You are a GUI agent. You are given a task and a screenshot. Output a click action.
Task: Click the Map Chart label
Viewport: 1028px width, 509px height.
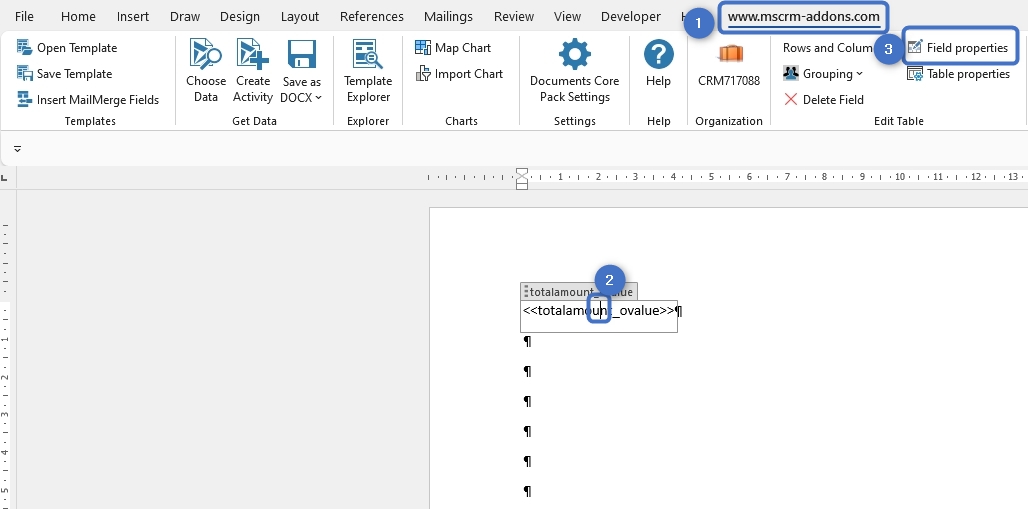[463, 47]
